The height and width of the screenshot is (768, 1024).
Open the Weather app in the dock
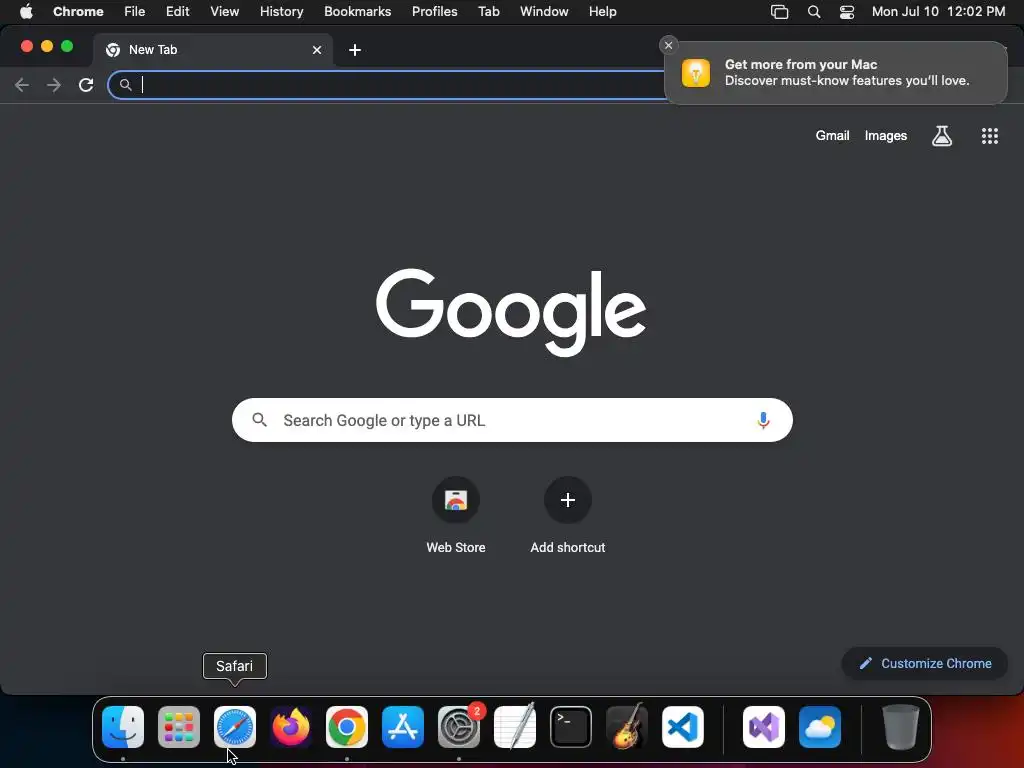(820, 727)
